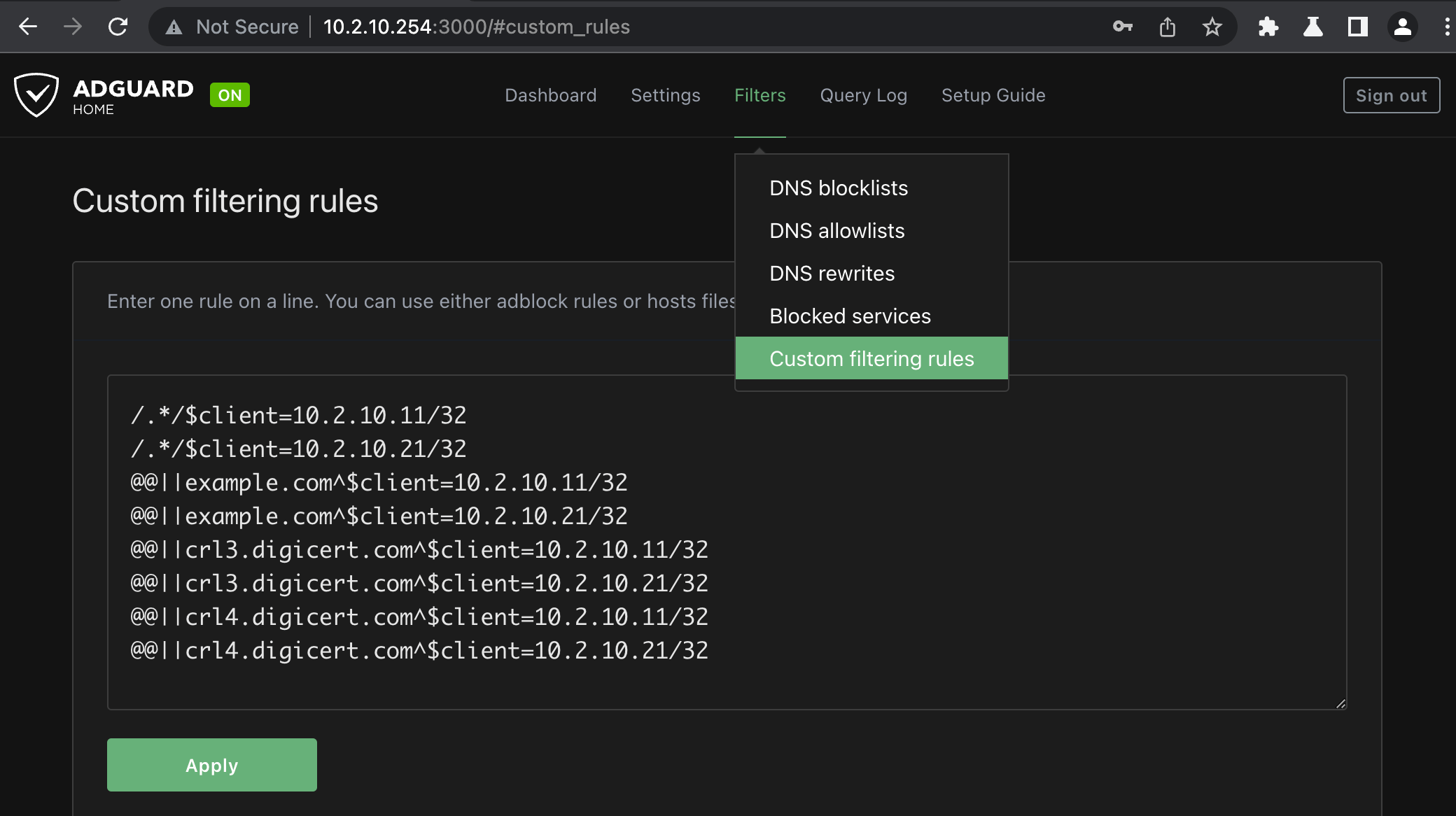Image resolution: width=1456 pixels, height=816 pixels.
Task: Open the share page icon
Action: (1167, 27)
